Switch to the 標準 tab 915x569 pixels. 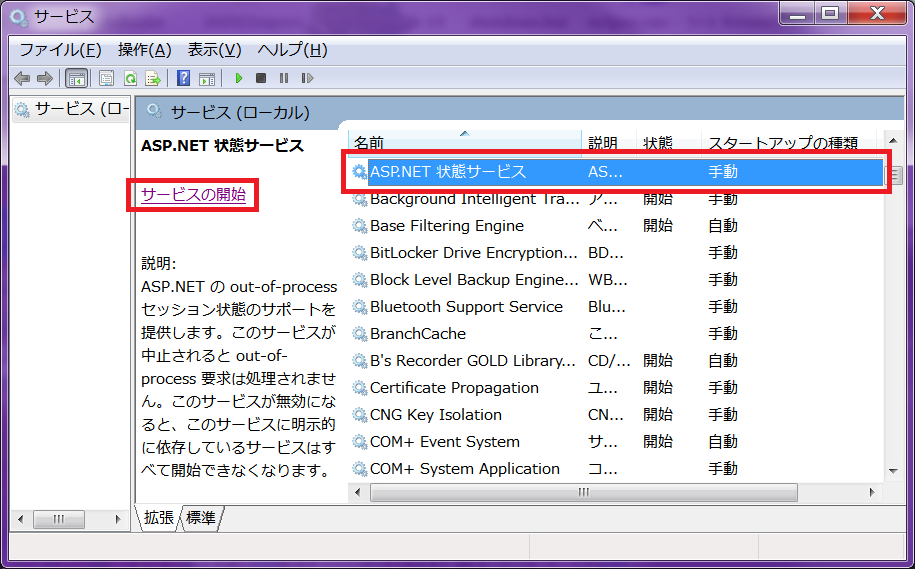pos(201,518)
